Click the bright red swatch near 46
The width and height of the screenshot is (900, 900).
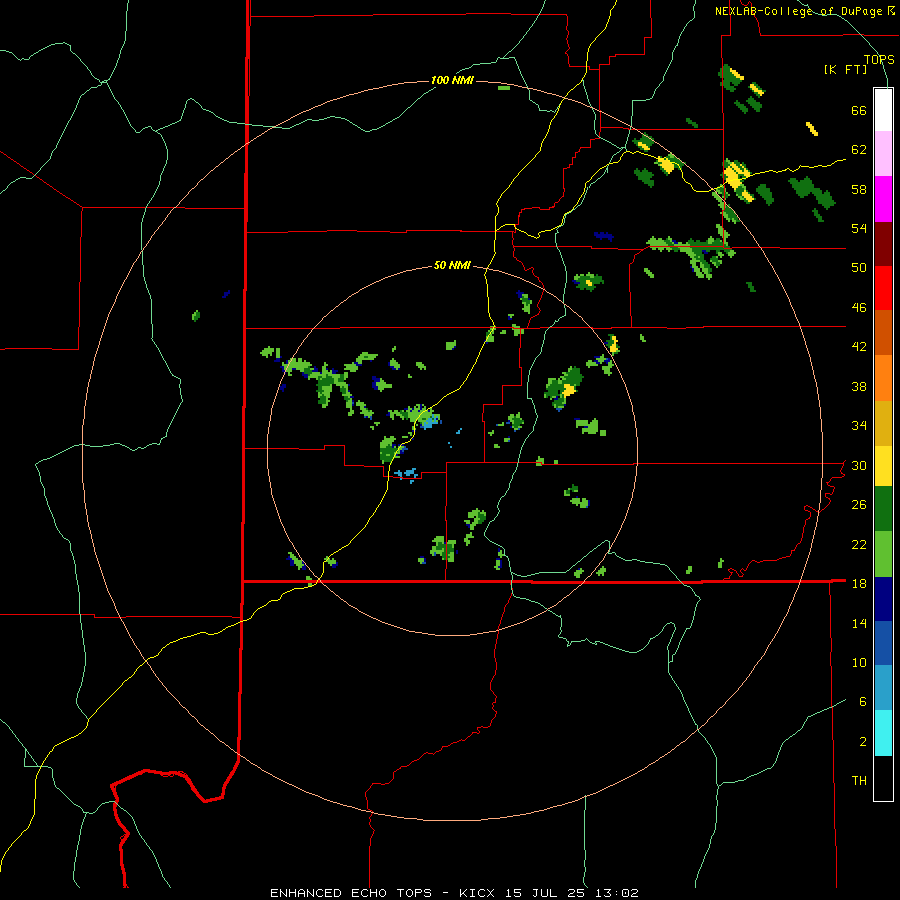pyautogui.click(x=883, y=288)
